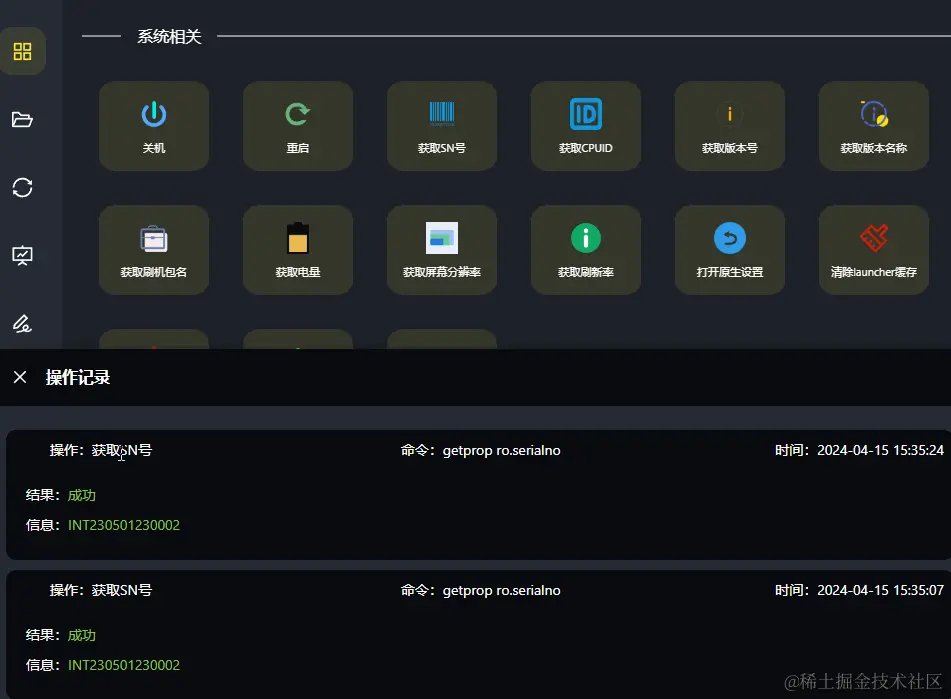Click the sync icon in the sidebar
This screenshot has width=951, height=699.
[23, 188]
